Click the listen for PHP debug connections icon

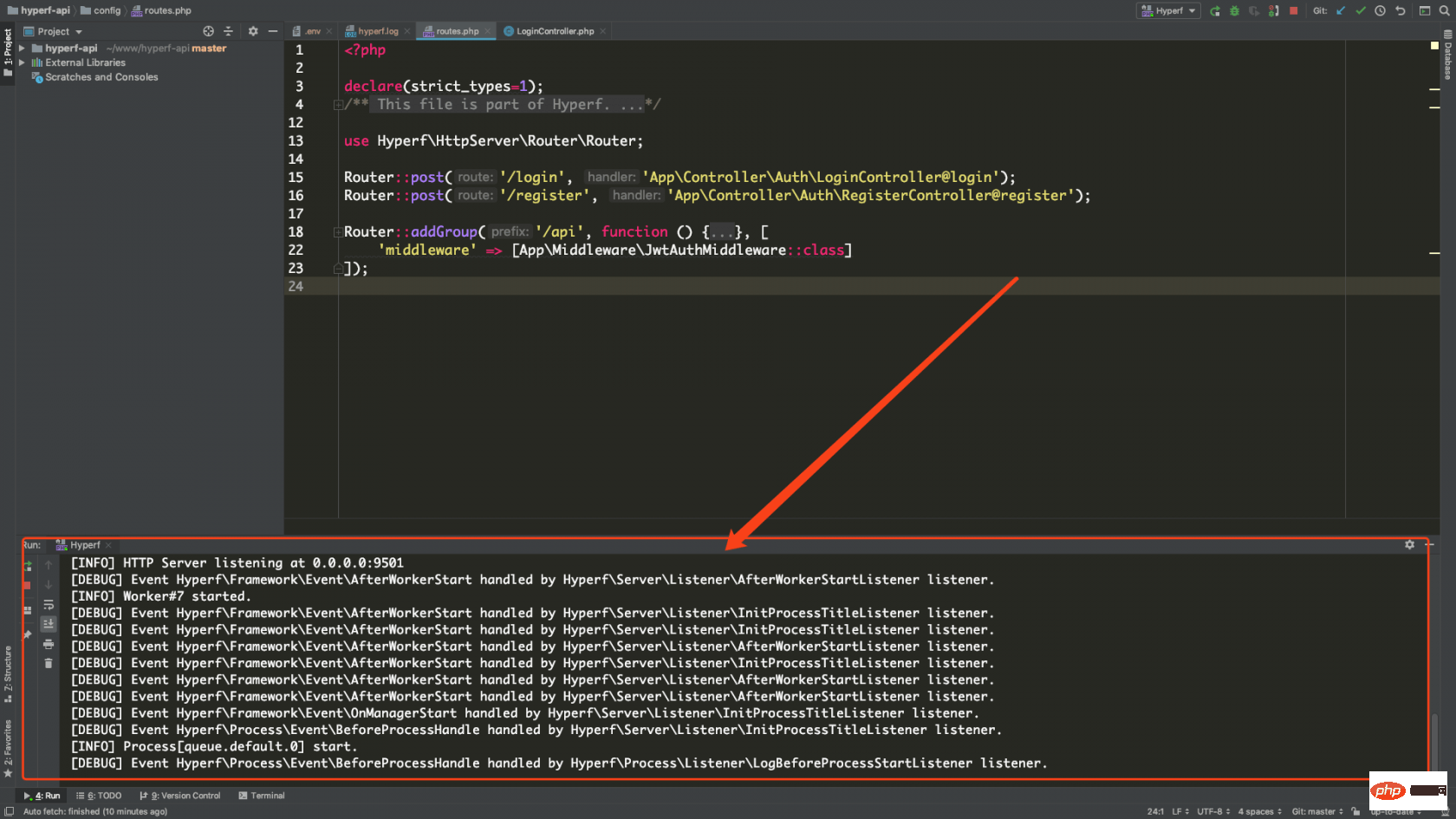(1274, 10)
